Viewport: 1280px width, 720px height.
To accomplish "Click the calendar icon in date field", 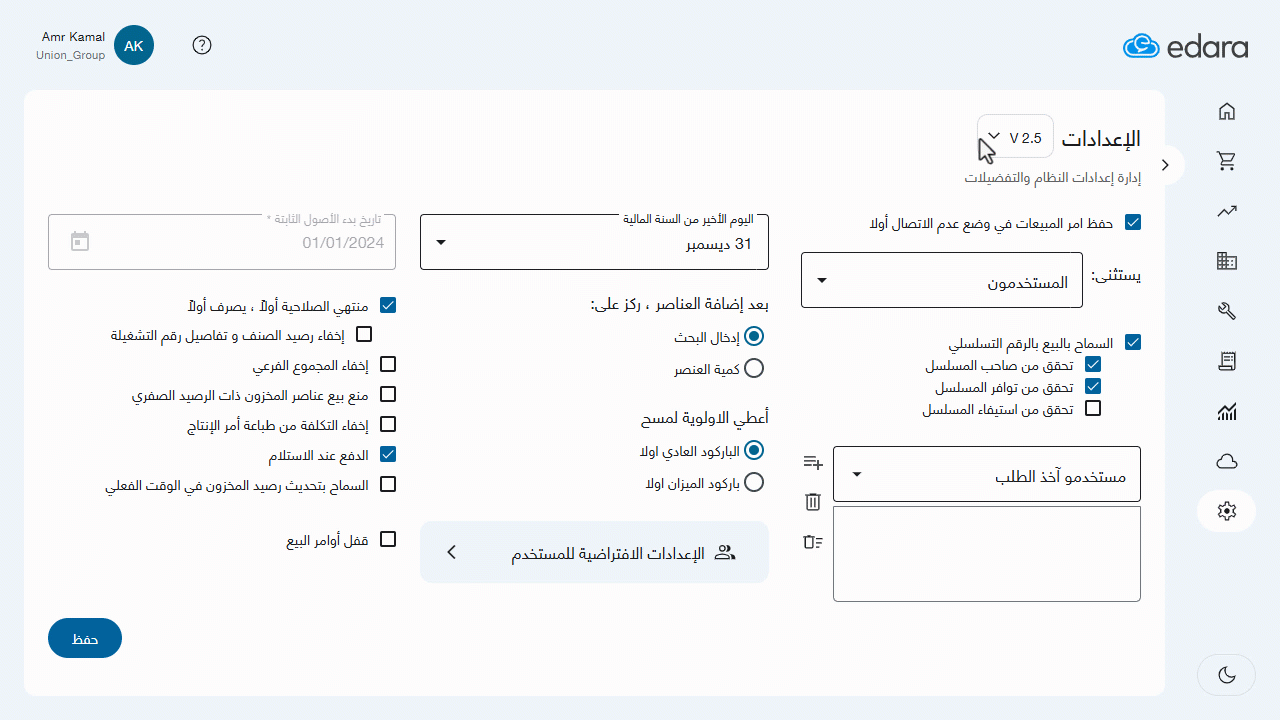I will click(80, 241).
